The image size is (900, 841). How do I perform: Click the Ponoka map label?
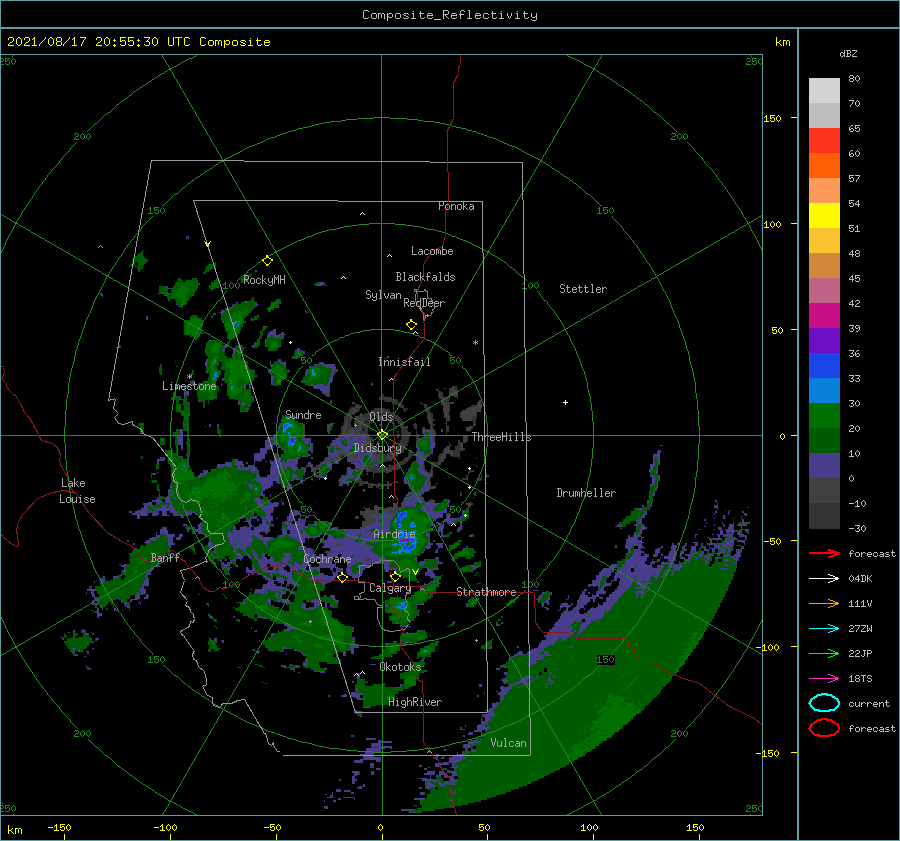tap(456, 206)
